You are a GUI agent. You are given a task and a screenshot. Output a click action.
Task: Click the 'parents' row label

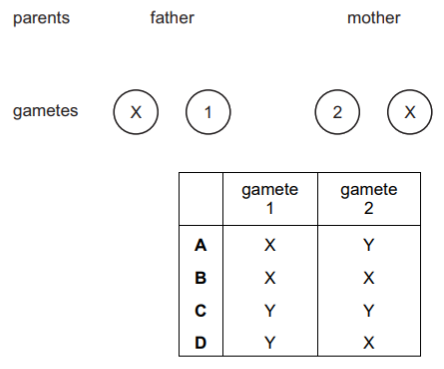coord(41,18)
